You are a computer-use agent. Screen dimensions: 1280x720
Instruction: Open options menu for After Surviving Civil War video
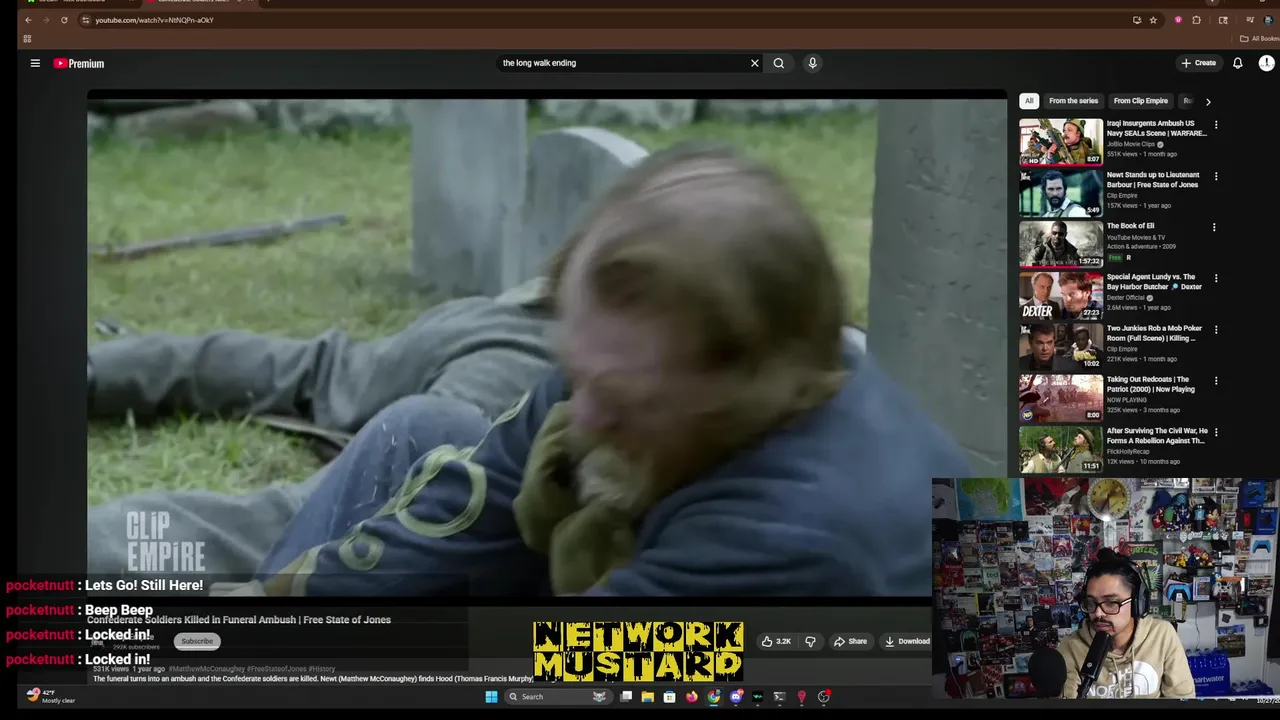1216,432
